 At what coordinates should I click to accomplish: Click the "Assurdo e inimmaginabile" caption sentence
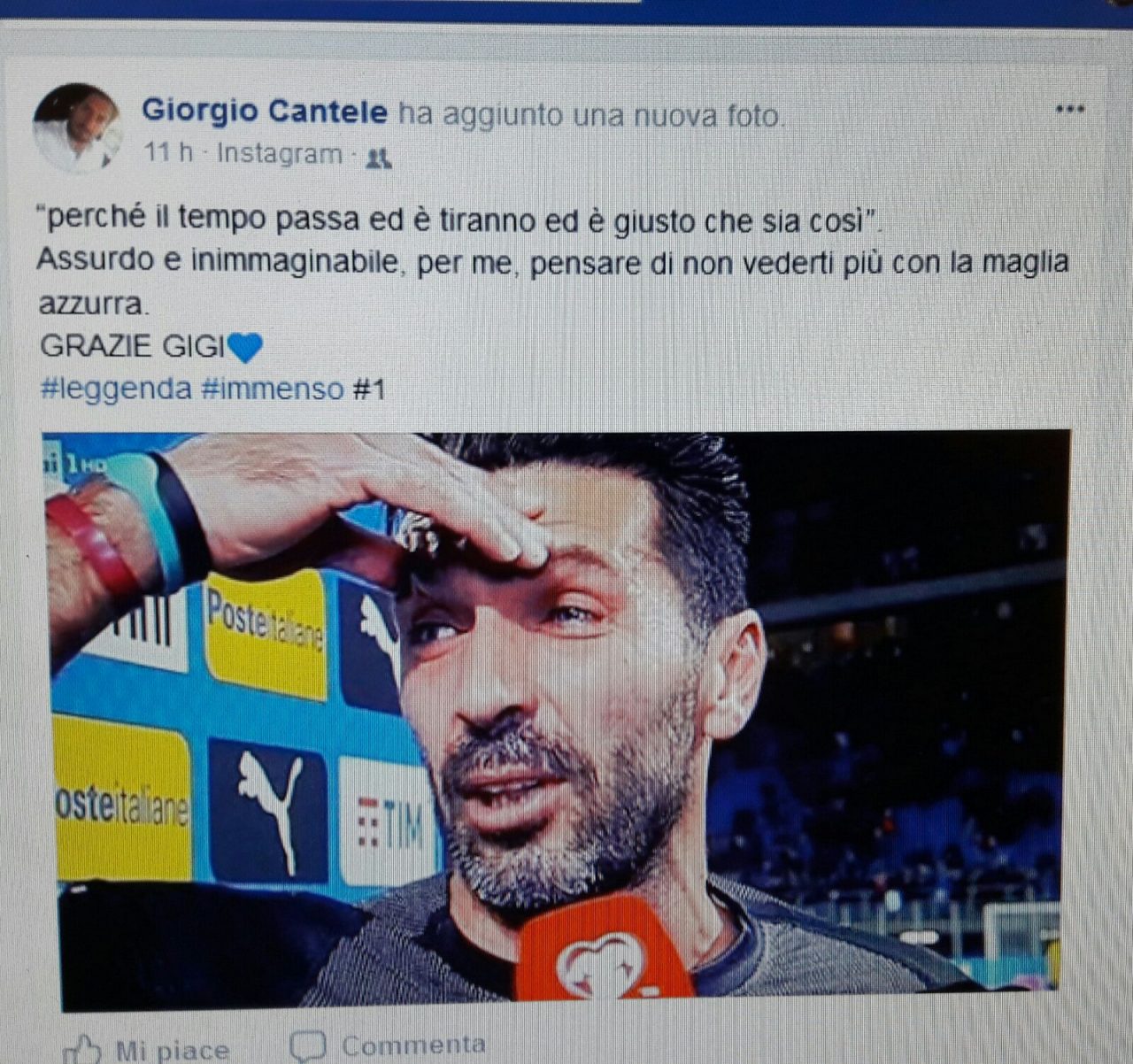[x=553, y=281]
